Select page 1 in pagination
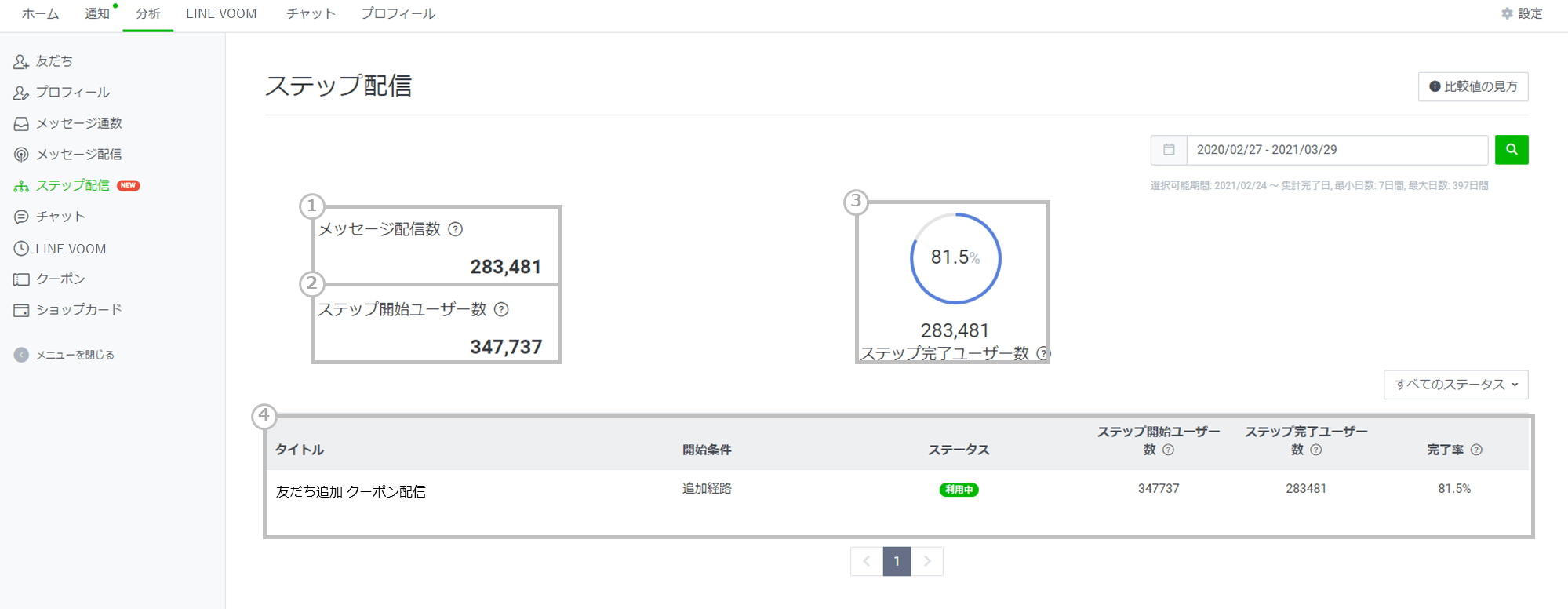This screenshot has height=609, width=1568. (x=897, y=561)
